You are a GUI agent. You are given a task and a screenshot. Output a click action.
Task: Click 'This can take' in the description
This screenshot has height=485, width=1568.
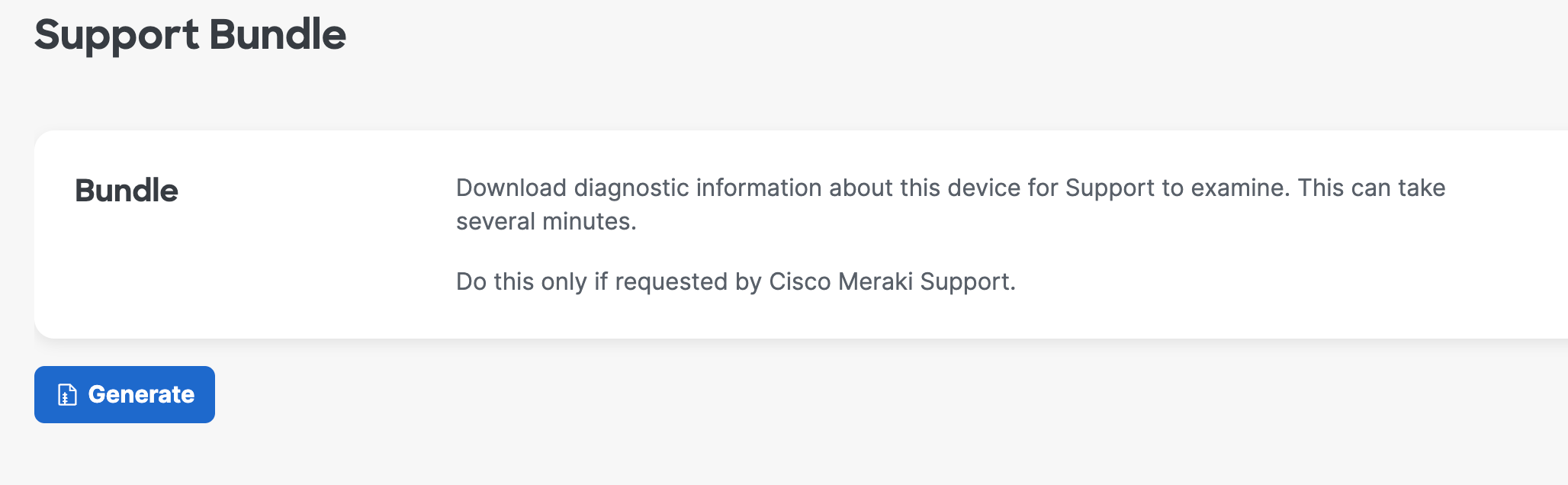tap(1371, 188)
